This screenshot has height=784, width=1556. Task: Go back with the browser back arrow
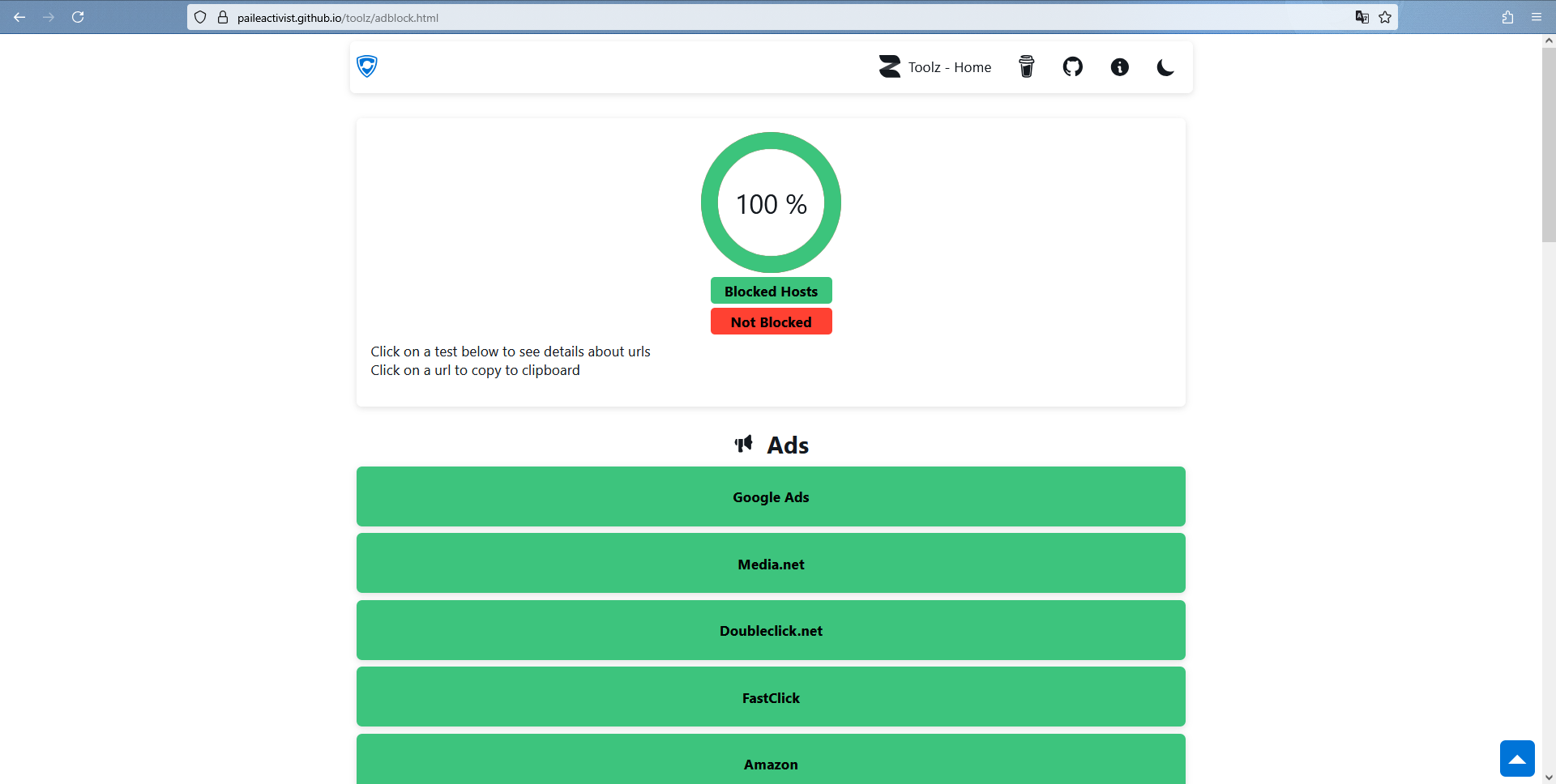click(19, 17)
